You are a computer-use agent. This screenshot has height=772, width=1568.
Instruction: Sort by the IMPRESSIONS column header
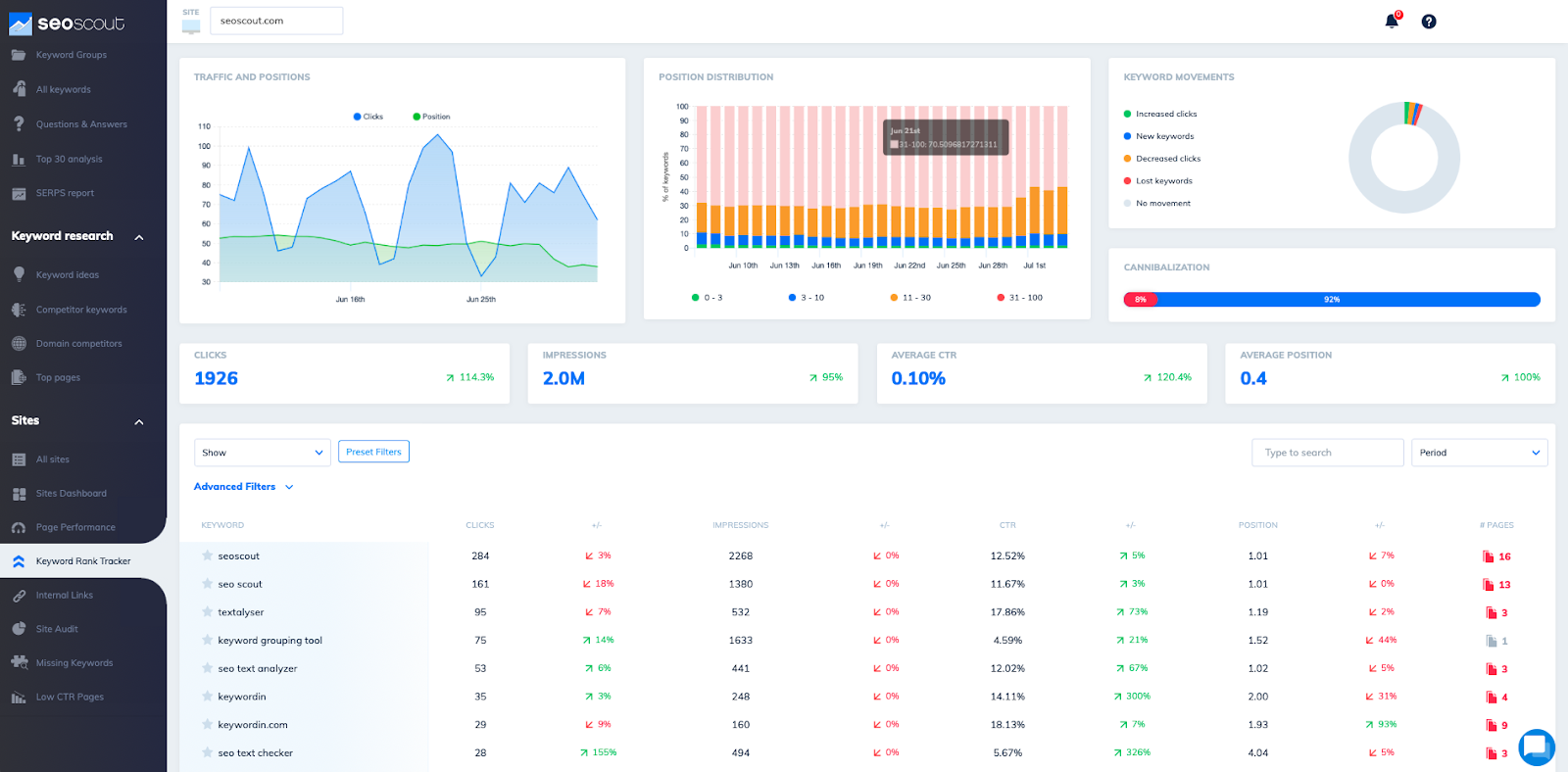point(741,525)
